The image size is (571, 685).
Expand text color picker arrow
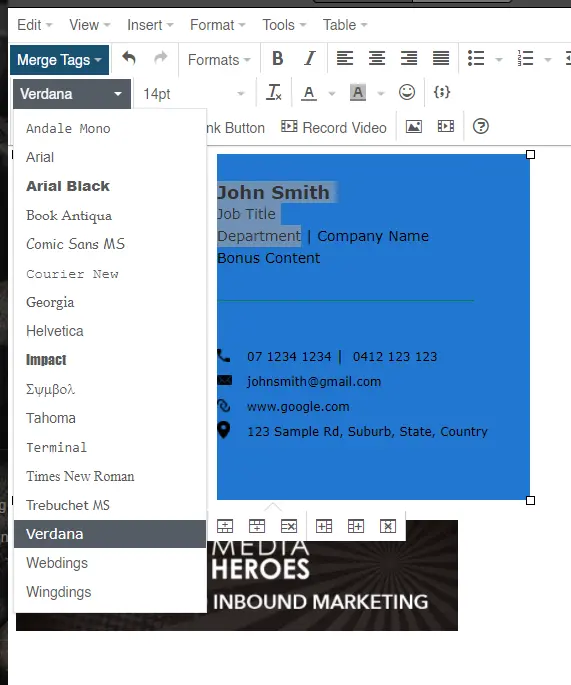click(332, 93)
